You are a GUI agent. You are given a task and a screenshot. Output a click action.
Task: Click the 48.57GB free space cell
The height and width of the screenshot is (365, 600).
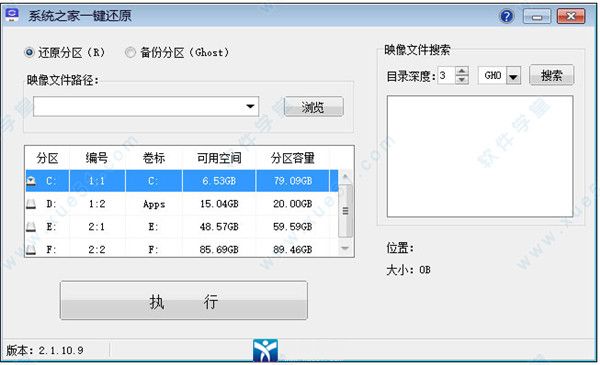pos(219,227)
